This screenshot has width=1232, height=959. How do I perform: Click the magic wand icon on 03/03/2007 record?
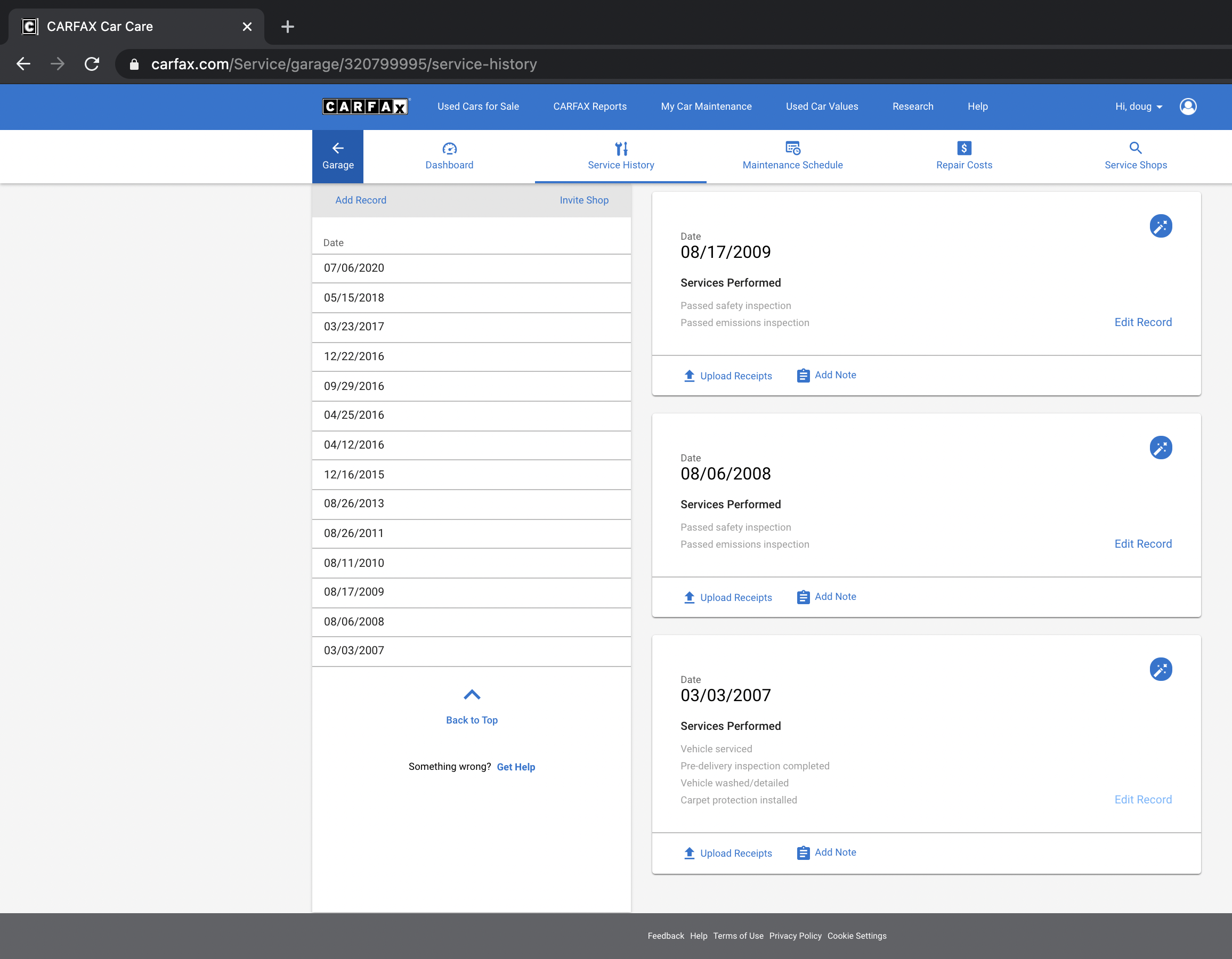(1161, 670)
